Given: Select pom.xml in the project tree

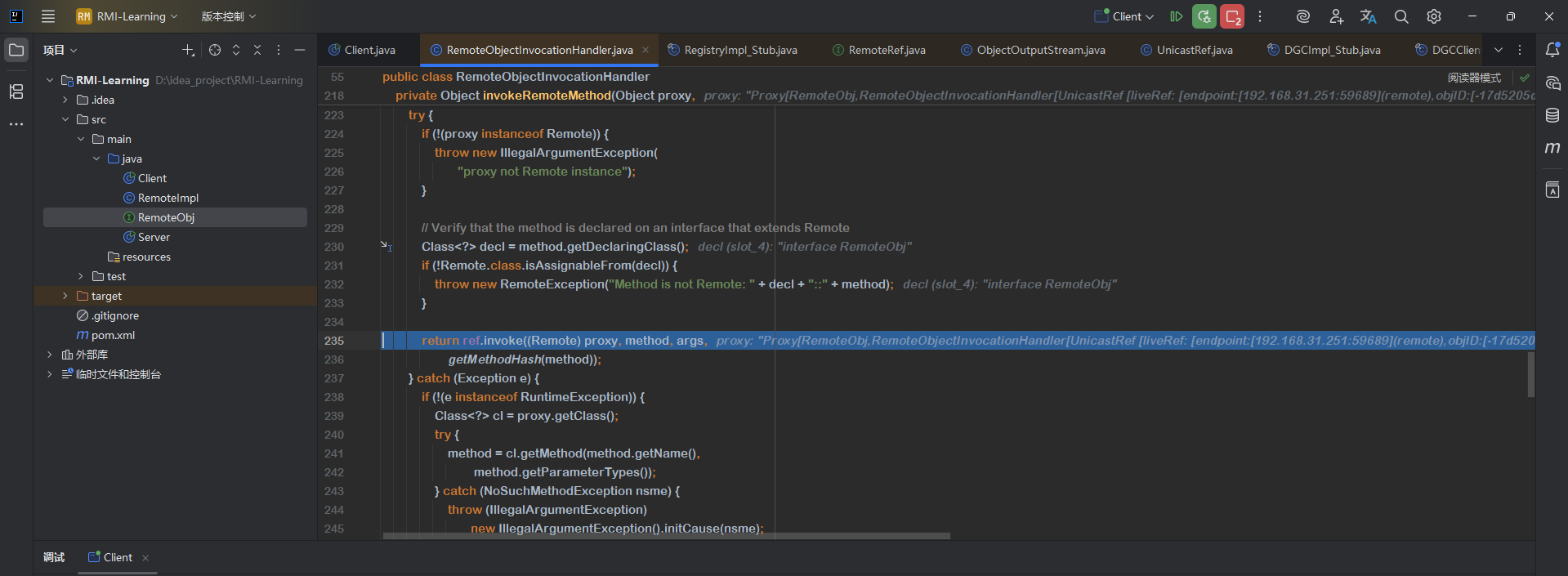Looking at the screenshot, I should pos(113,335).
